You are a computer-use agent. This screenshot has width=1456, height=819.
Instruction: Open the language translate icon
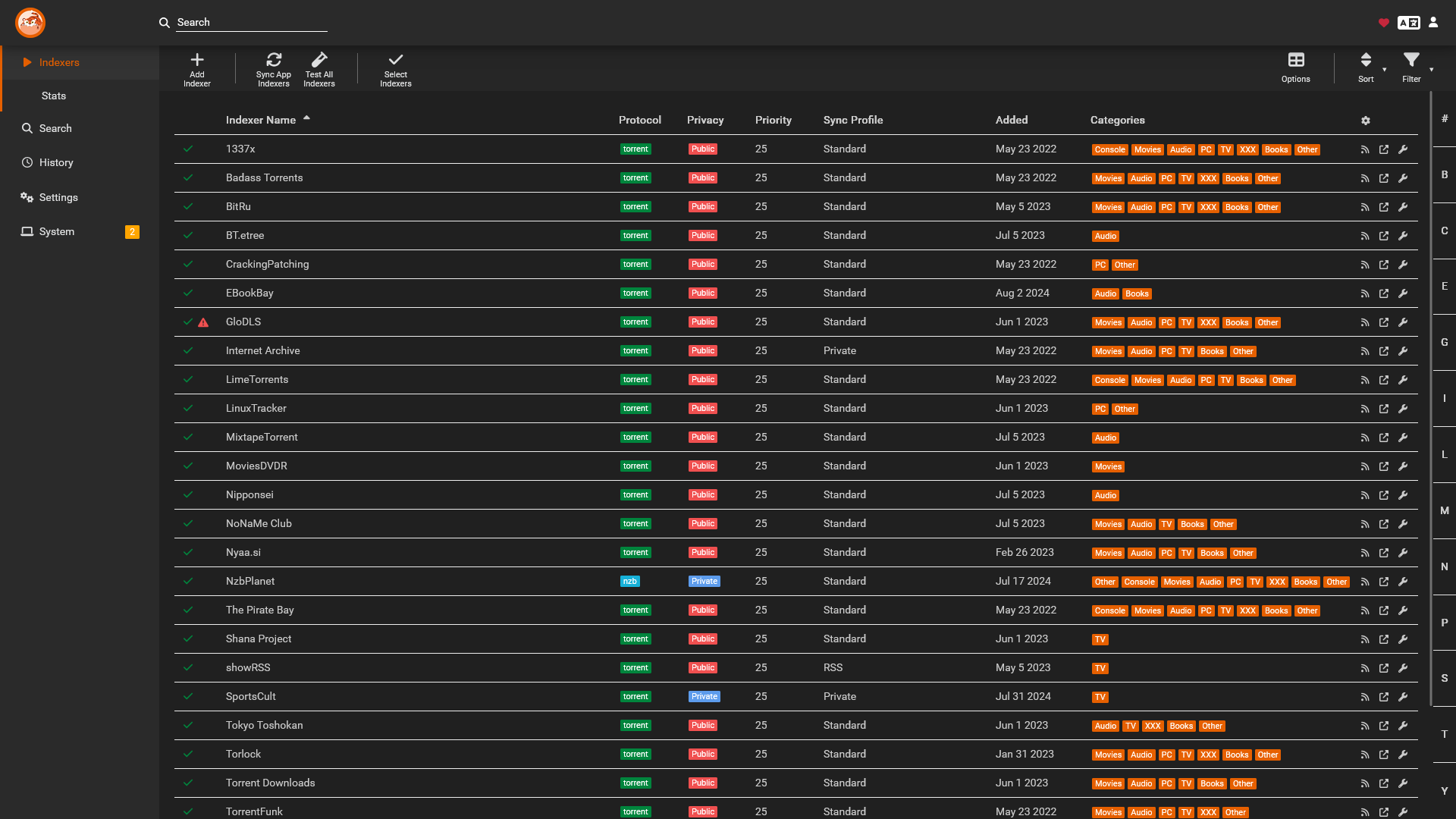1409,23
